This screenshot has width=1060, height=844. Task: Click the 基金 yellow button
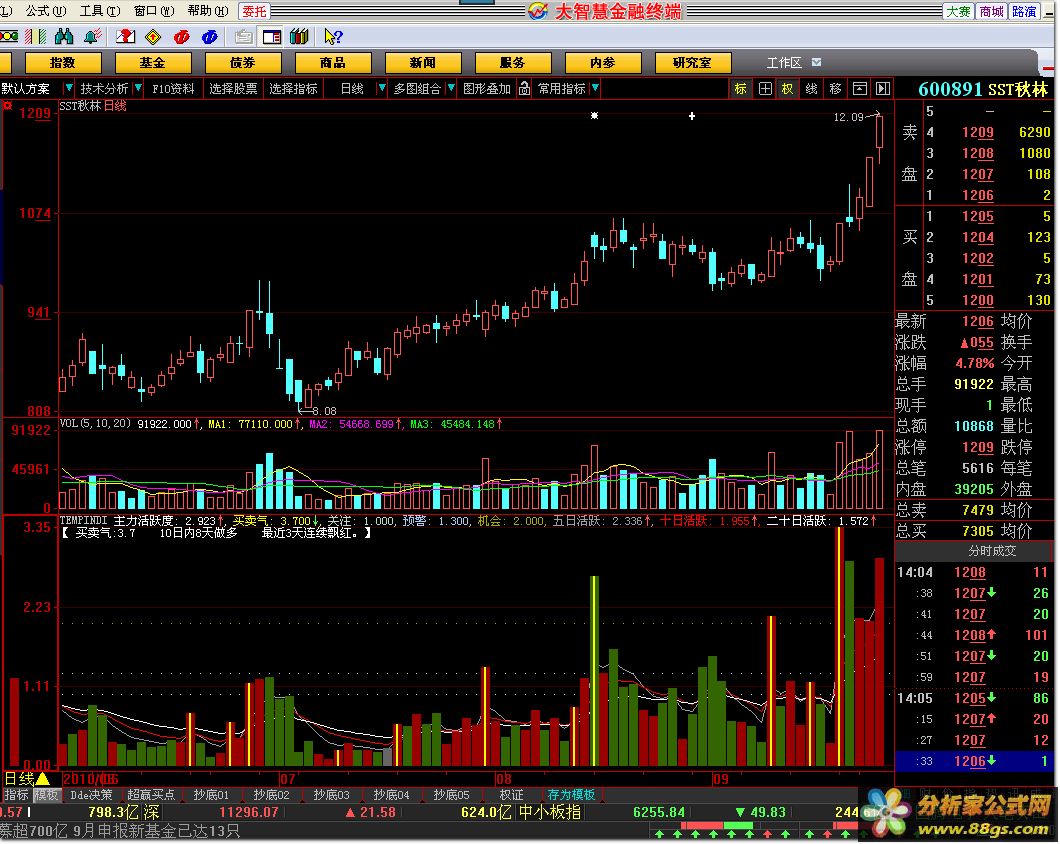pos(153,63)
